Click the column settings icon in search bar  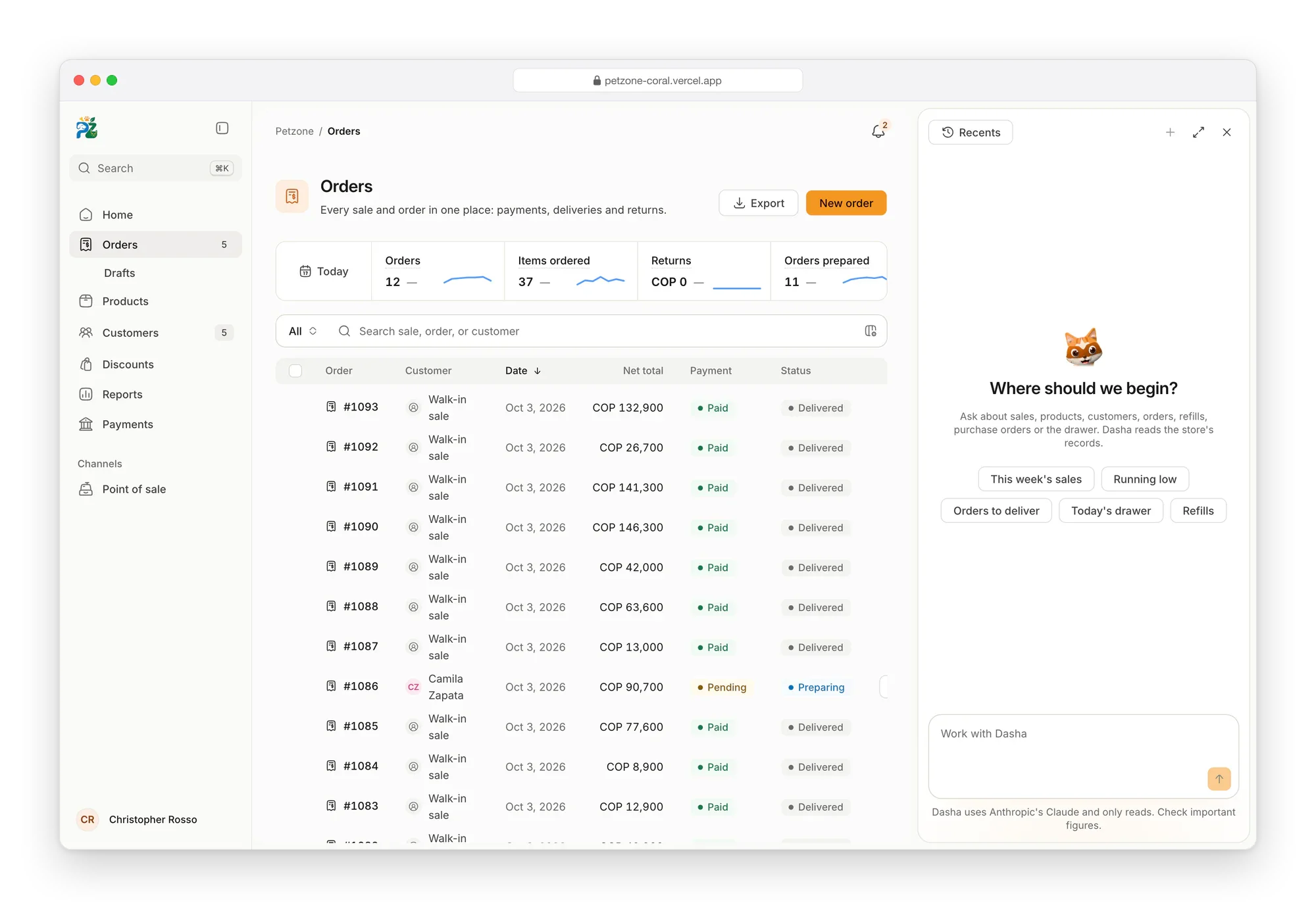coord(871,331)
